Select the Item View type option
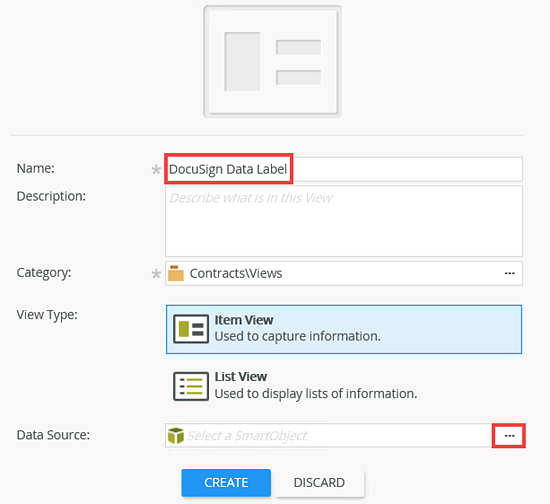 [x=344, y=329]
